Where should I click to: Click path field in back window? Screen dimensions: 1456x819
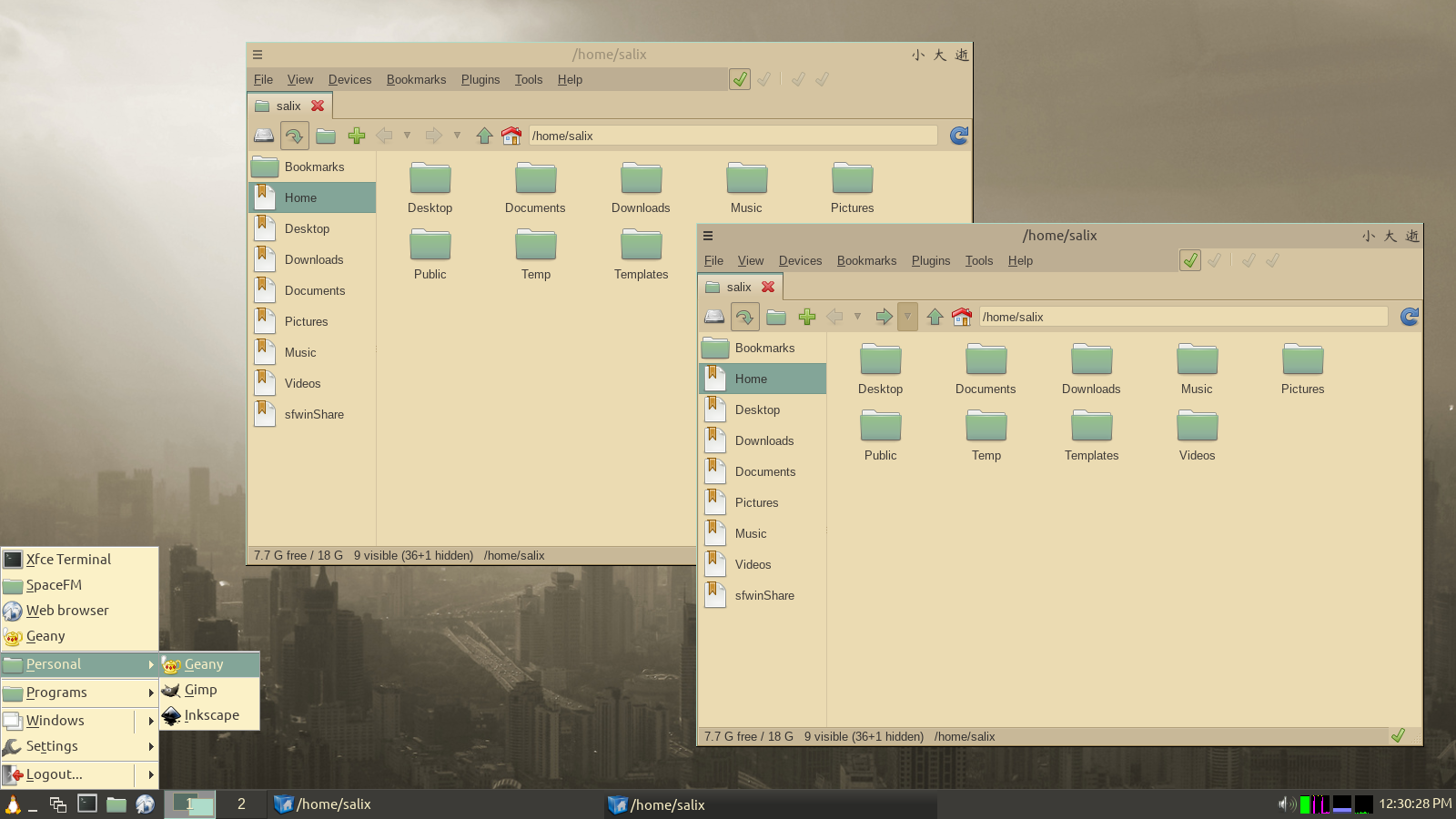(x=733, y=136)
